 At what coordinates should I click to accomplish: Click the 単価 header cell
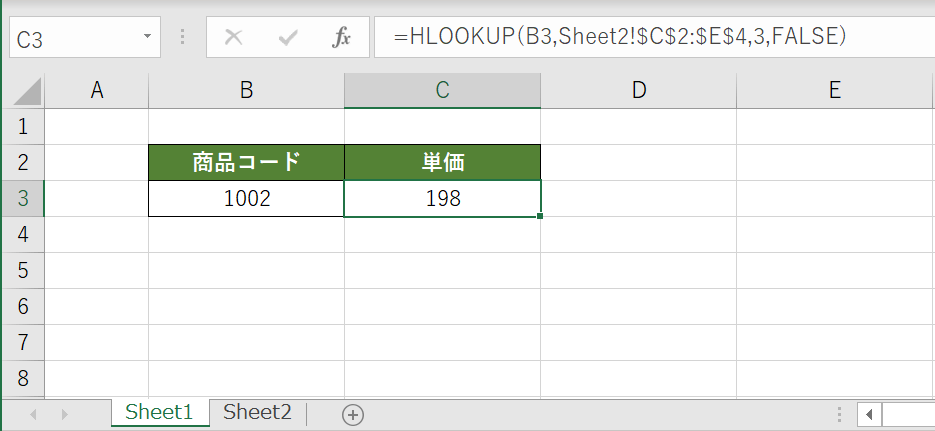pos(442,162)
